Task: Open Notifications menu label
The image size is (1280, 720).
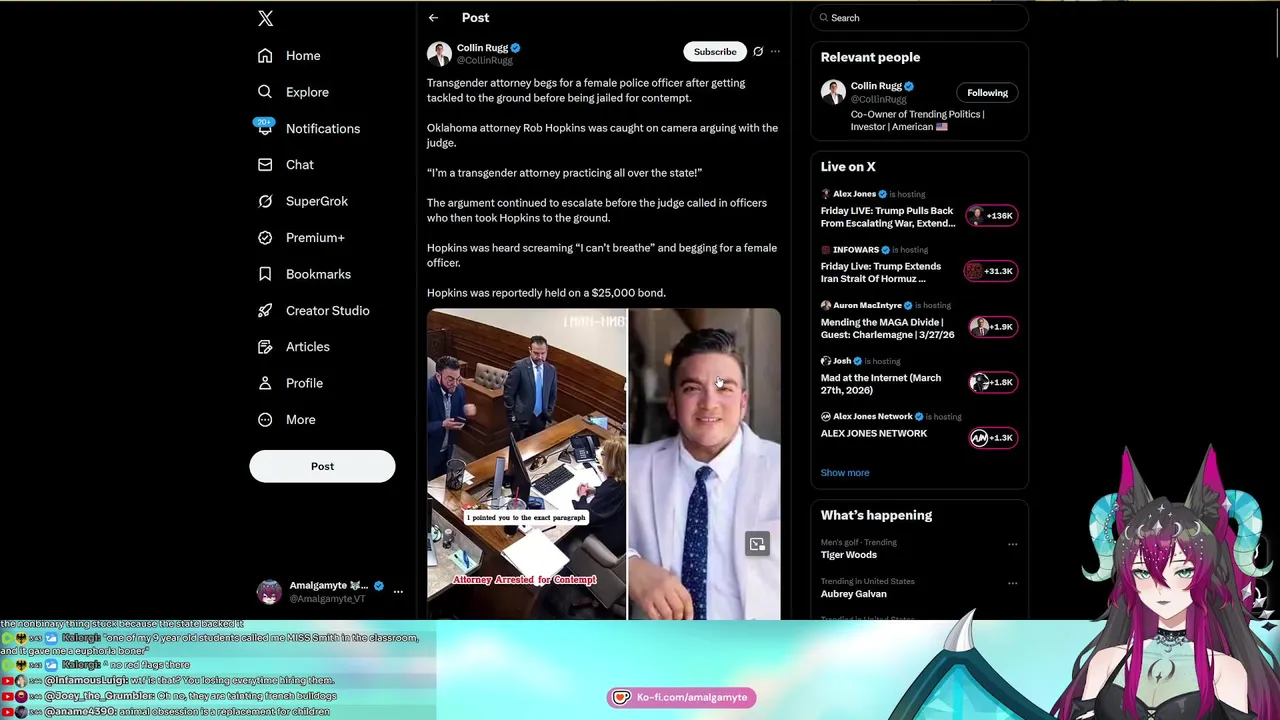Action: (323, 129)
